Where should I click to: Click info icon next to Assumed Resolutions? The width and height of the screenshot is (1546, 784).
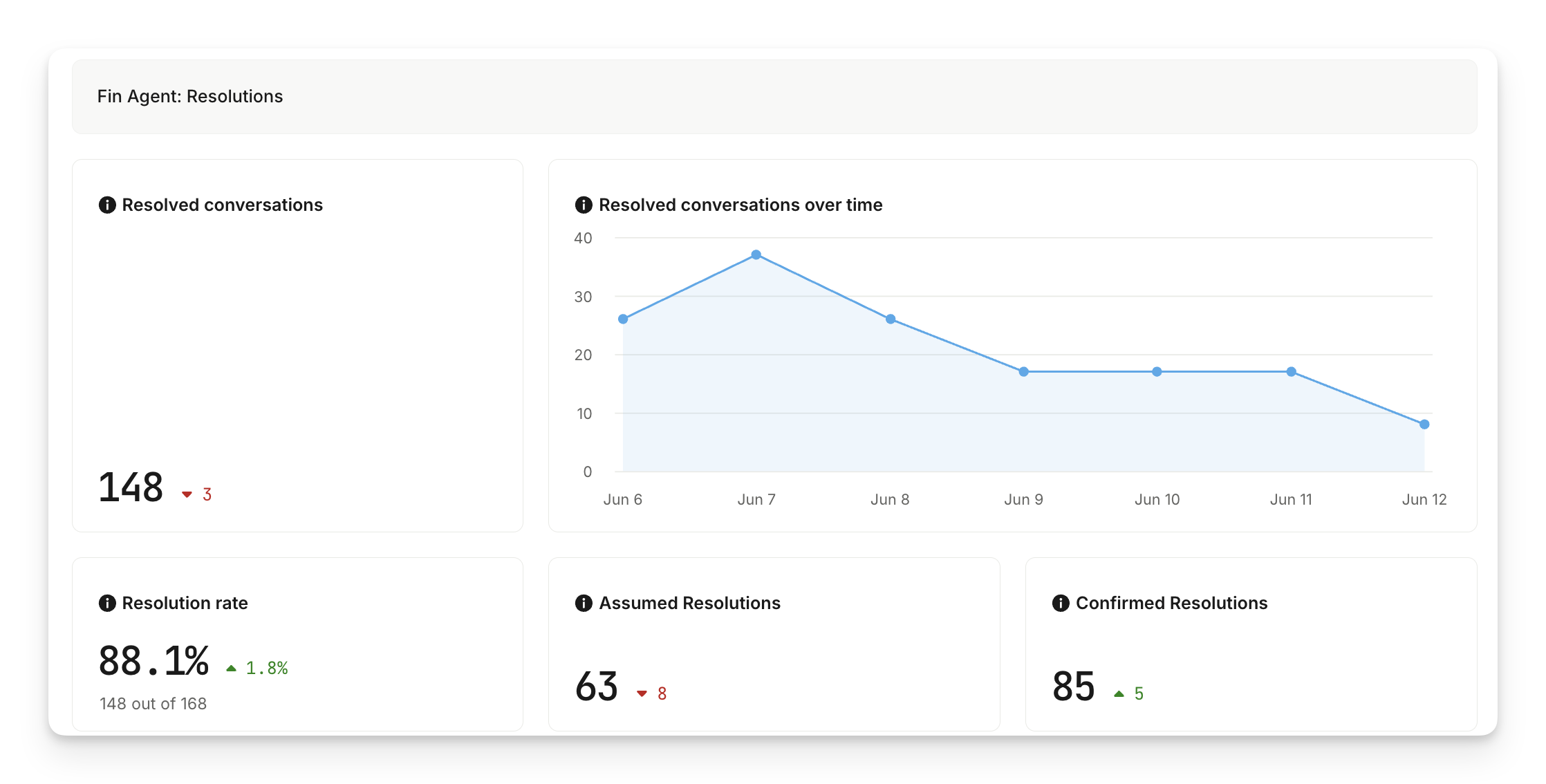(x=584, y=603)
